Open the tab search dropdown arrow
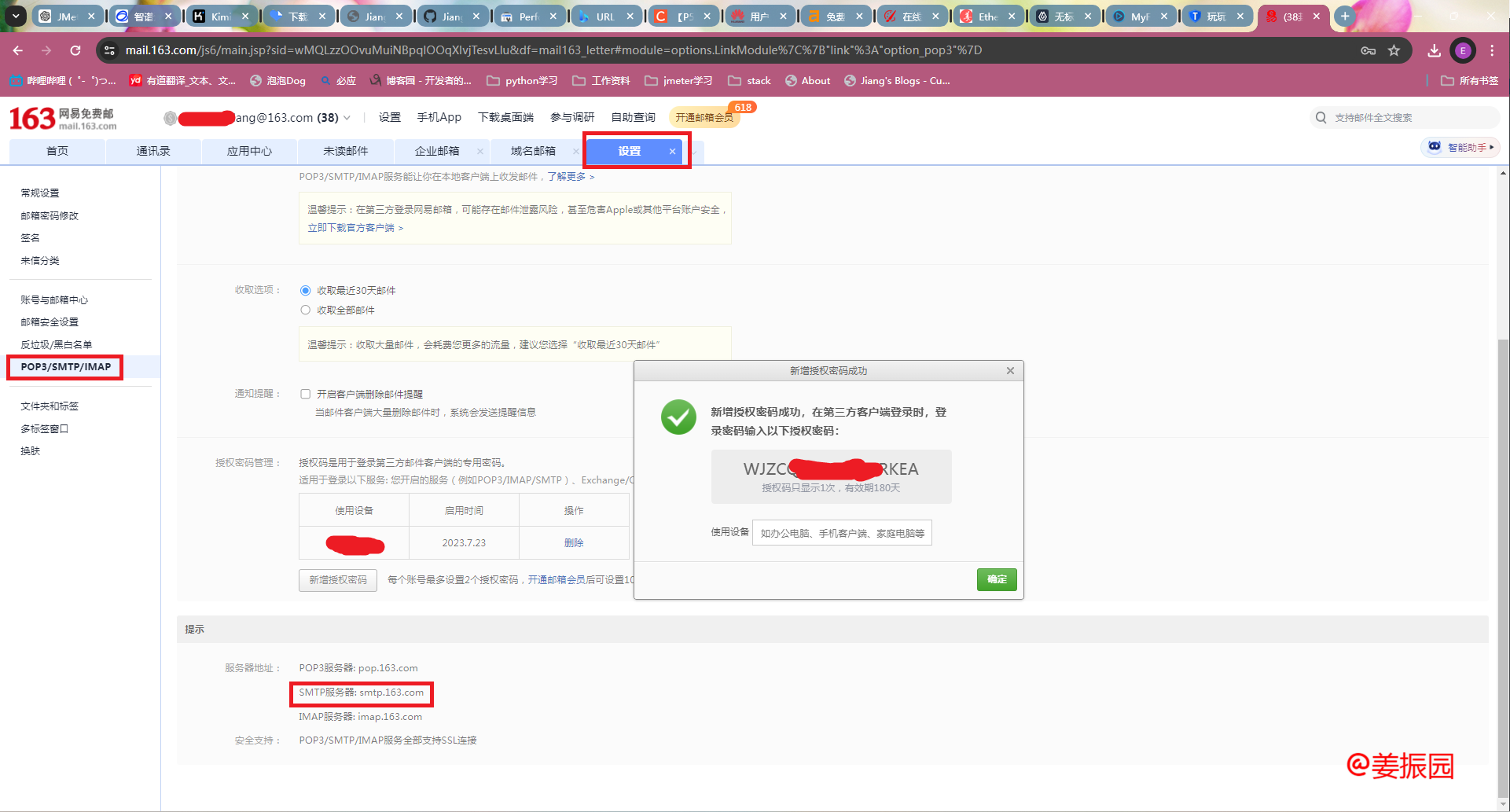Viewport: 1510px width, 812px height. tap(16, 16)
